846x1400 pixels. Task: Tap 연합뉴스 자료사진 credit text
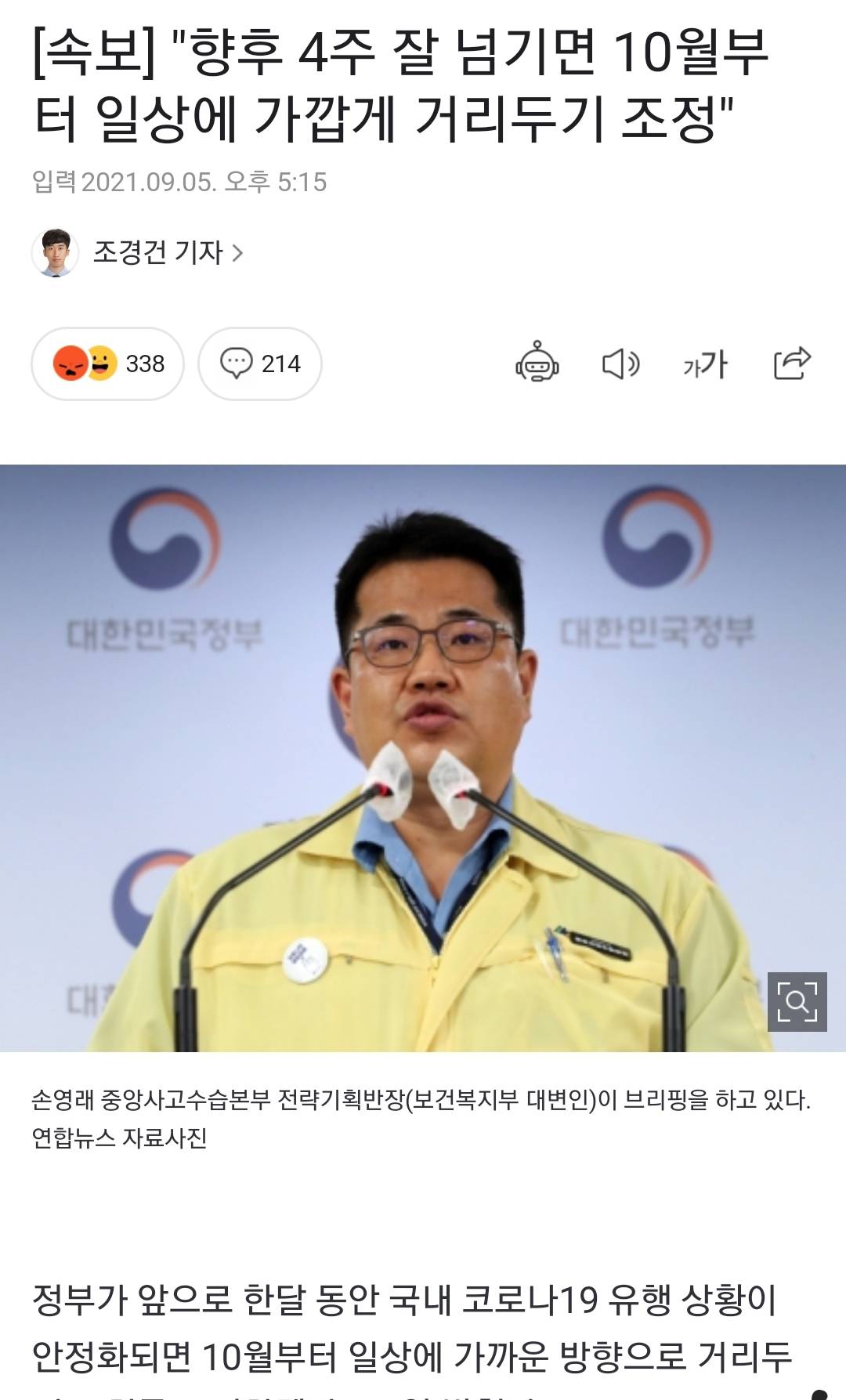tap(119, 1138)
